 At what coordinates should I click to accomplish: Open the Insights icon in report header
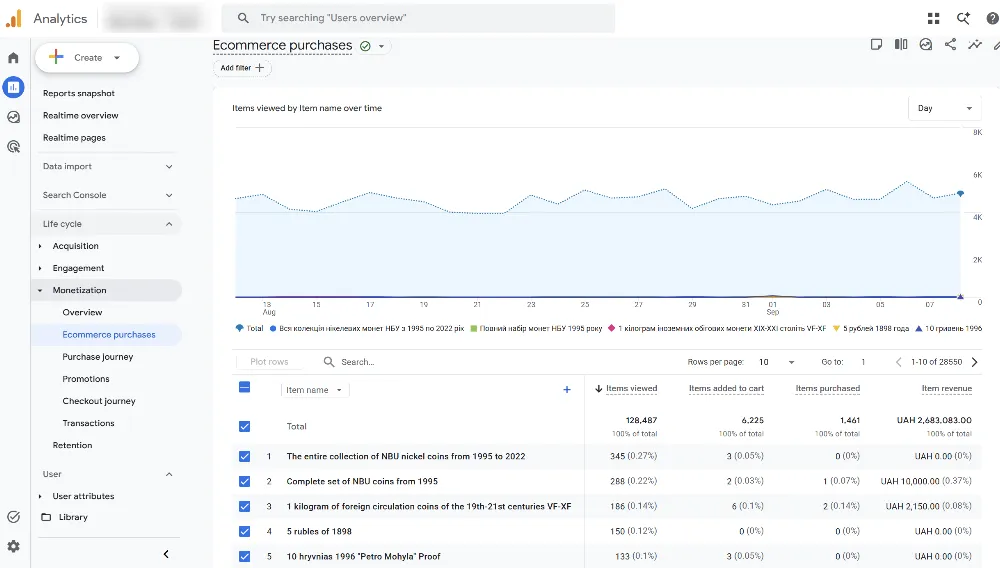(x=975, y=44)
